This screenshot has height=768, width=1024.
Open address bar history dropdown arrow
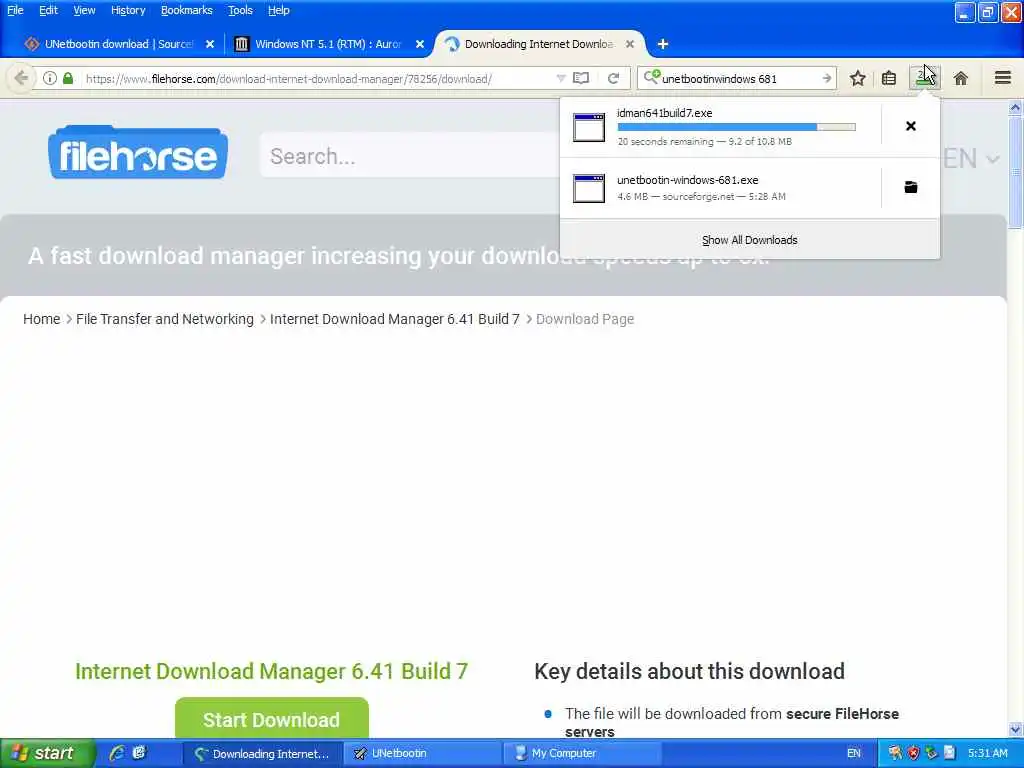click(x=560, y=78)
